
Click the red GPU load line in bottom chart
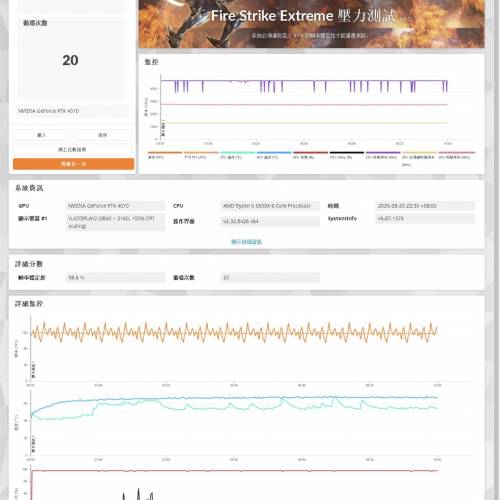[233, 471]
